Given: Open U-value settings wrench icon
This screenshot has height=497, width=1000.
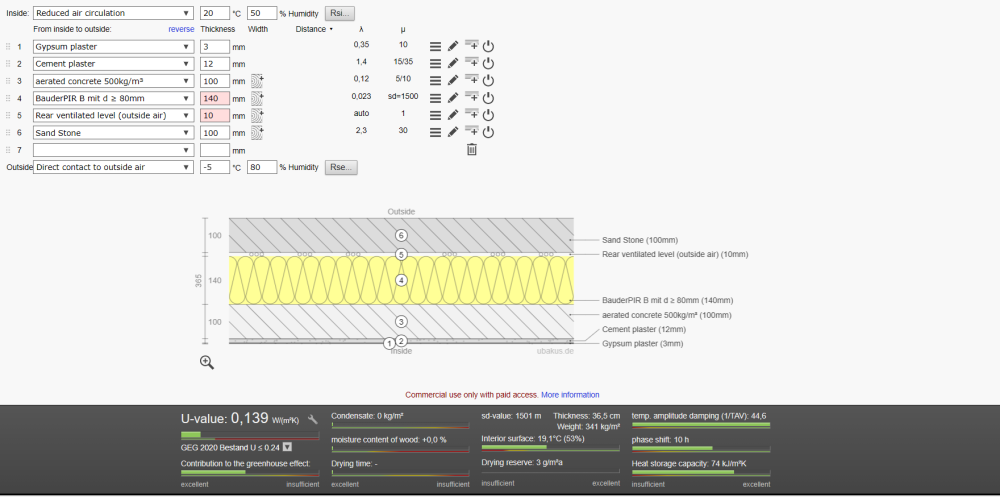Looking at the screenshot, I should pyautogui.click(x=312, y=419).
